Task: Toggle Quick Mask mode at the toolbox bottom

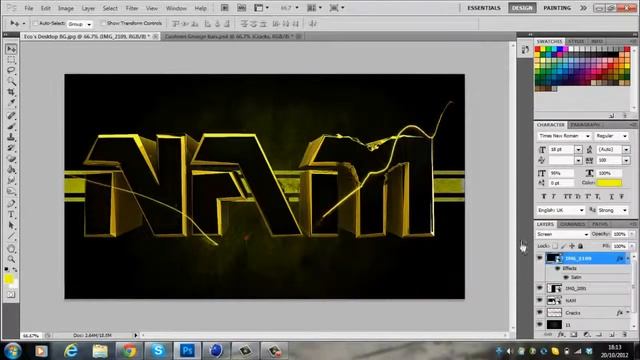Action: tap(11, 294)
